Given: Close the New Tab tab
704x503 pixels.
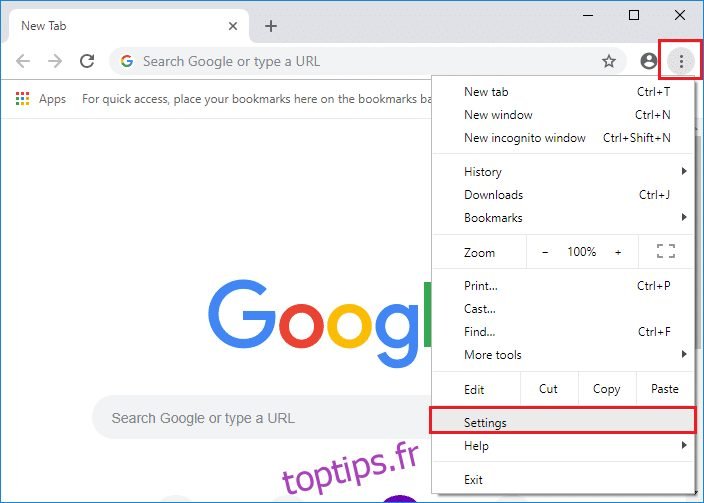Looking at the screenshot, I should [x=233, y=26].
